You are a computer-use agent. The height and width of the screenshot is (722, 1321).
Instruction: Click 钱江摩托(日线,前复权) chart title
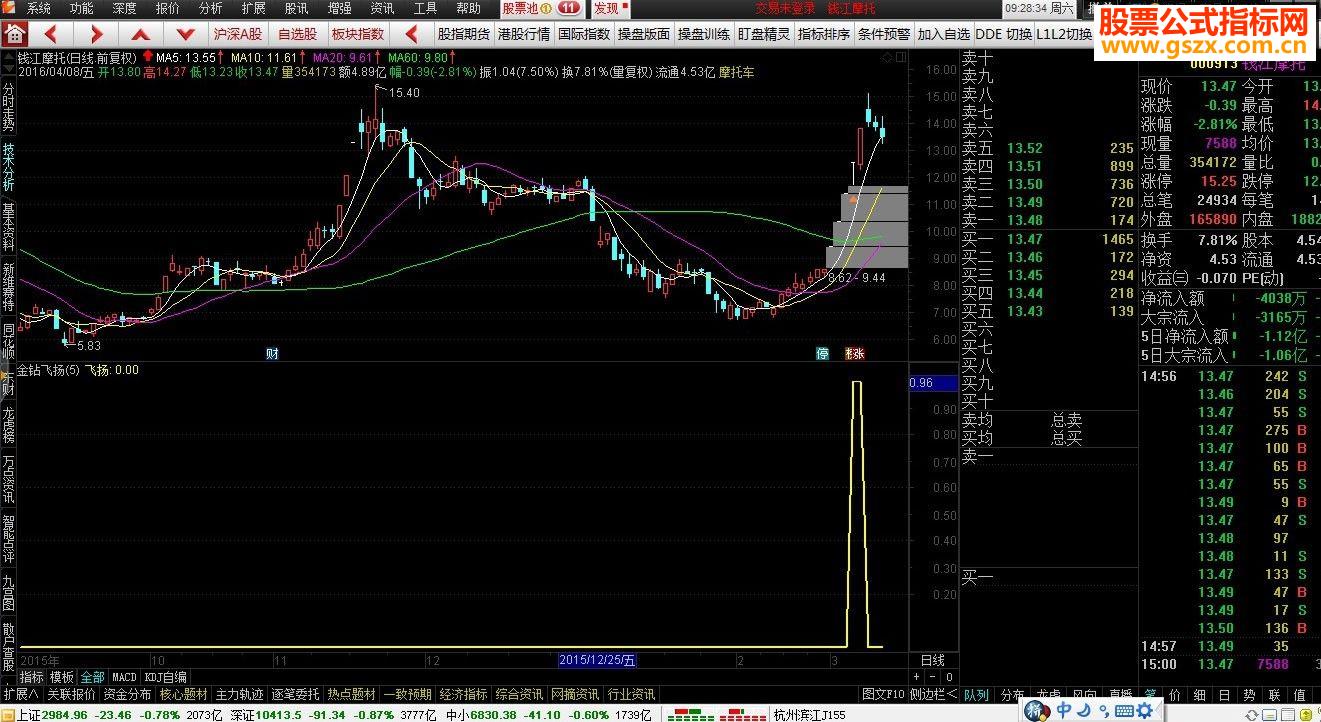point(76,57)
